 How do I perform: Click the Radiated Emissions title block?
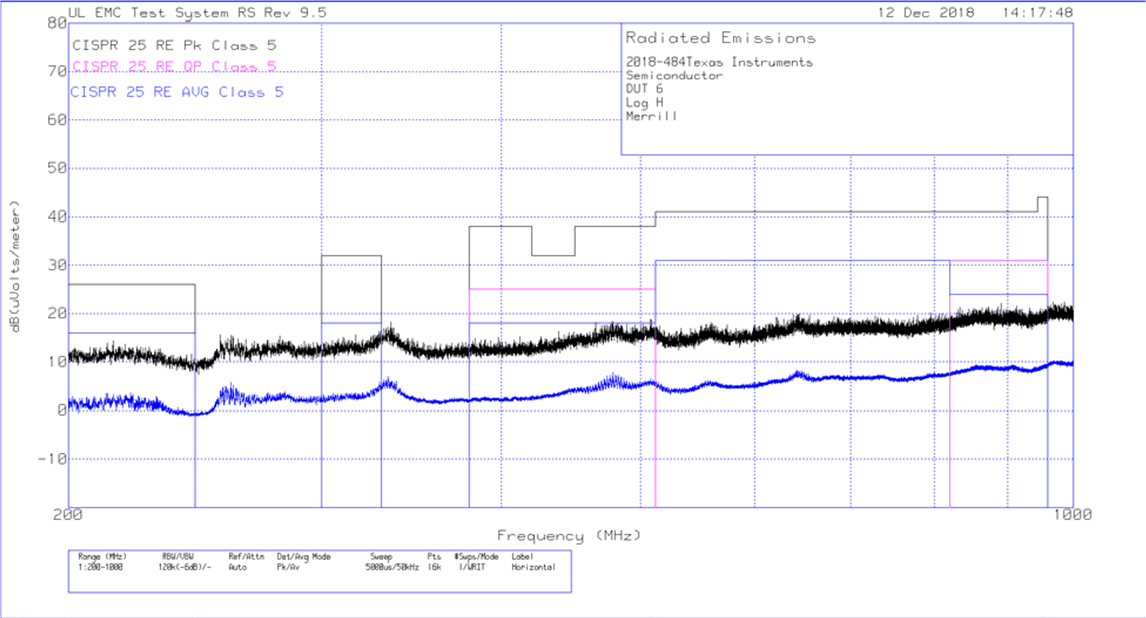pyautogui.click(x=720, y=38)
